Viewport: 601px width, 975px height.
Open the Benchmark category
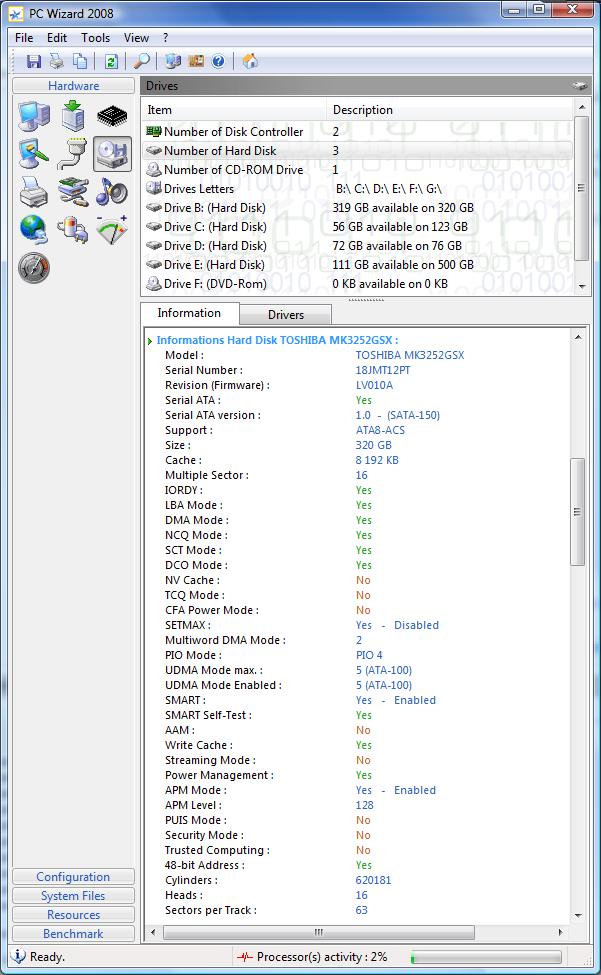click(x=73, y=934)
